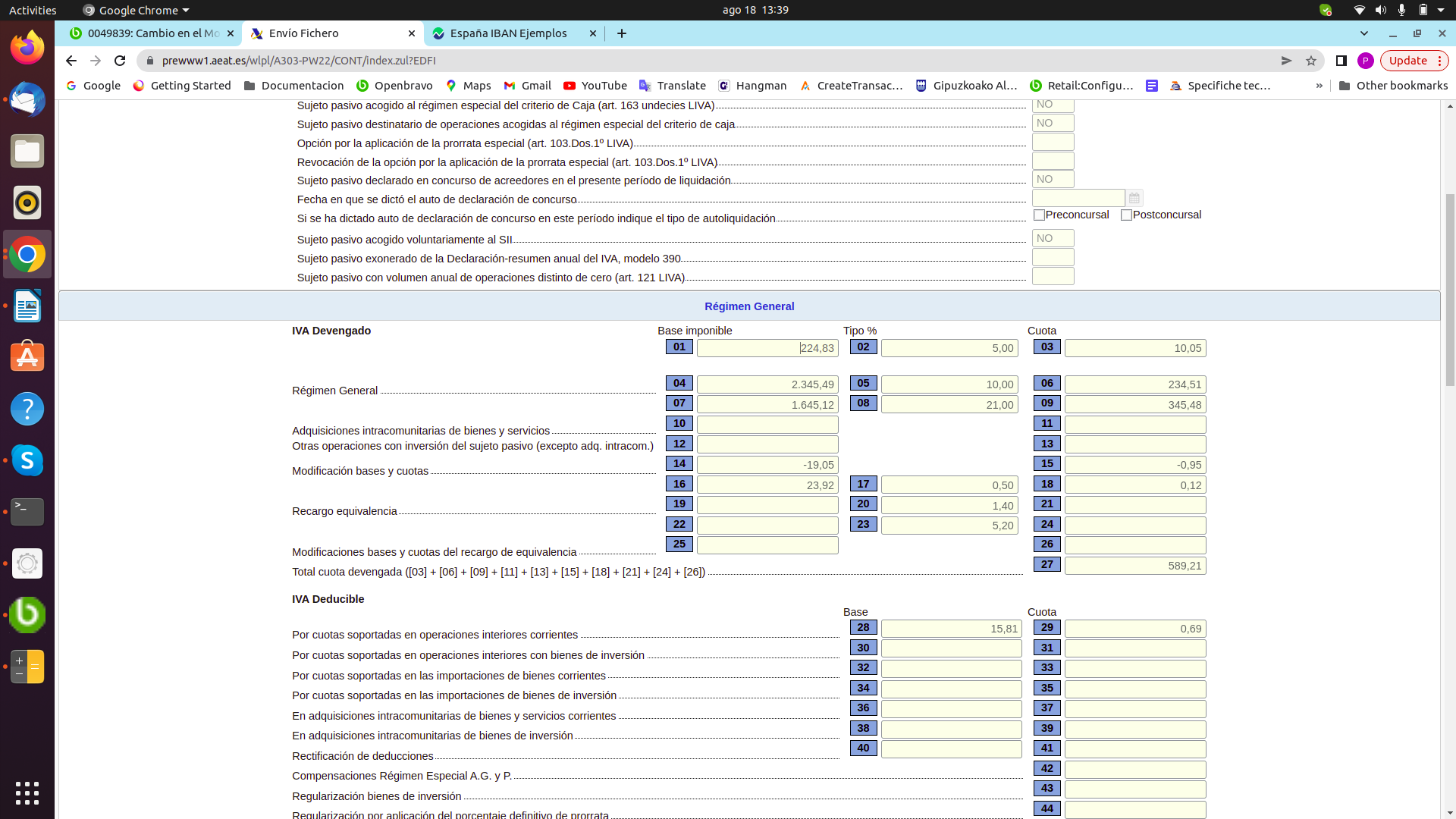
Task: Check the Preconcursal checkbox
Action: (1040, 215)
